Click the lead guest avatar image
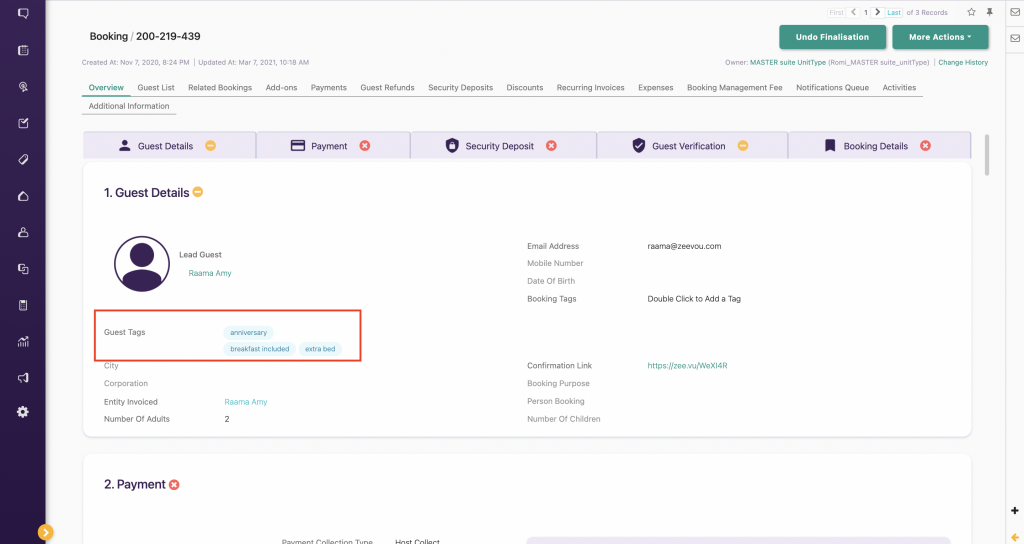 point(142,264)
